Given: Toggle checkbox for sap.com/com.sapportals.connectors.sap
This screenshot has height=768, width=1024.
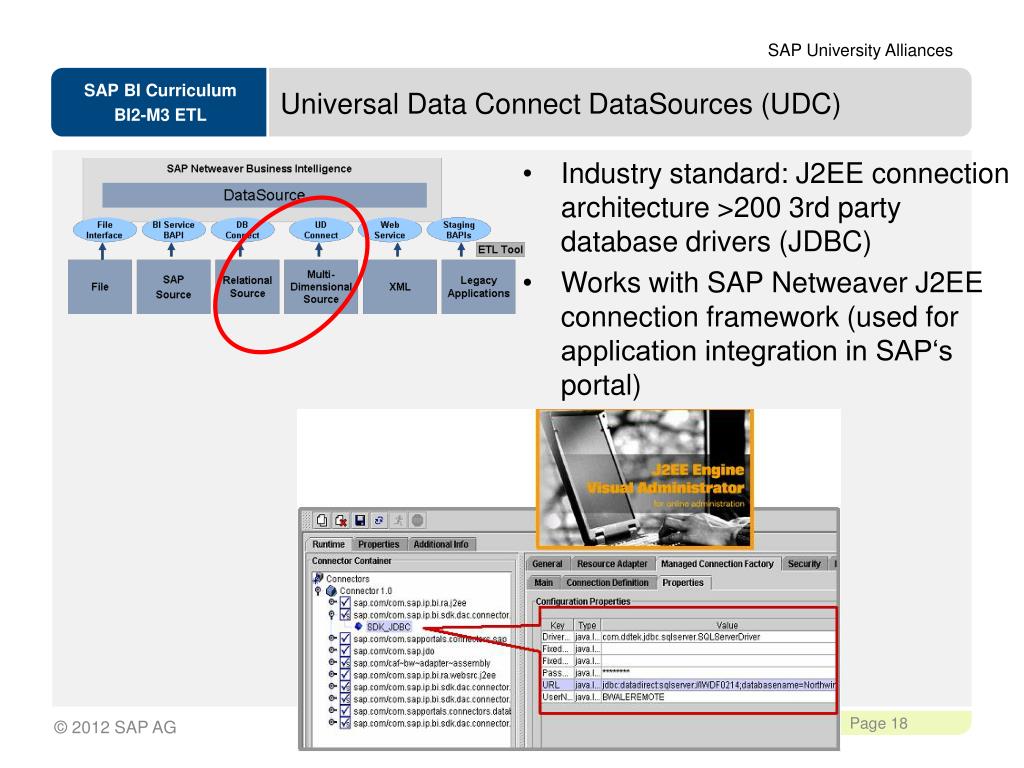Looking at the screenshot, I should [345, 639].
